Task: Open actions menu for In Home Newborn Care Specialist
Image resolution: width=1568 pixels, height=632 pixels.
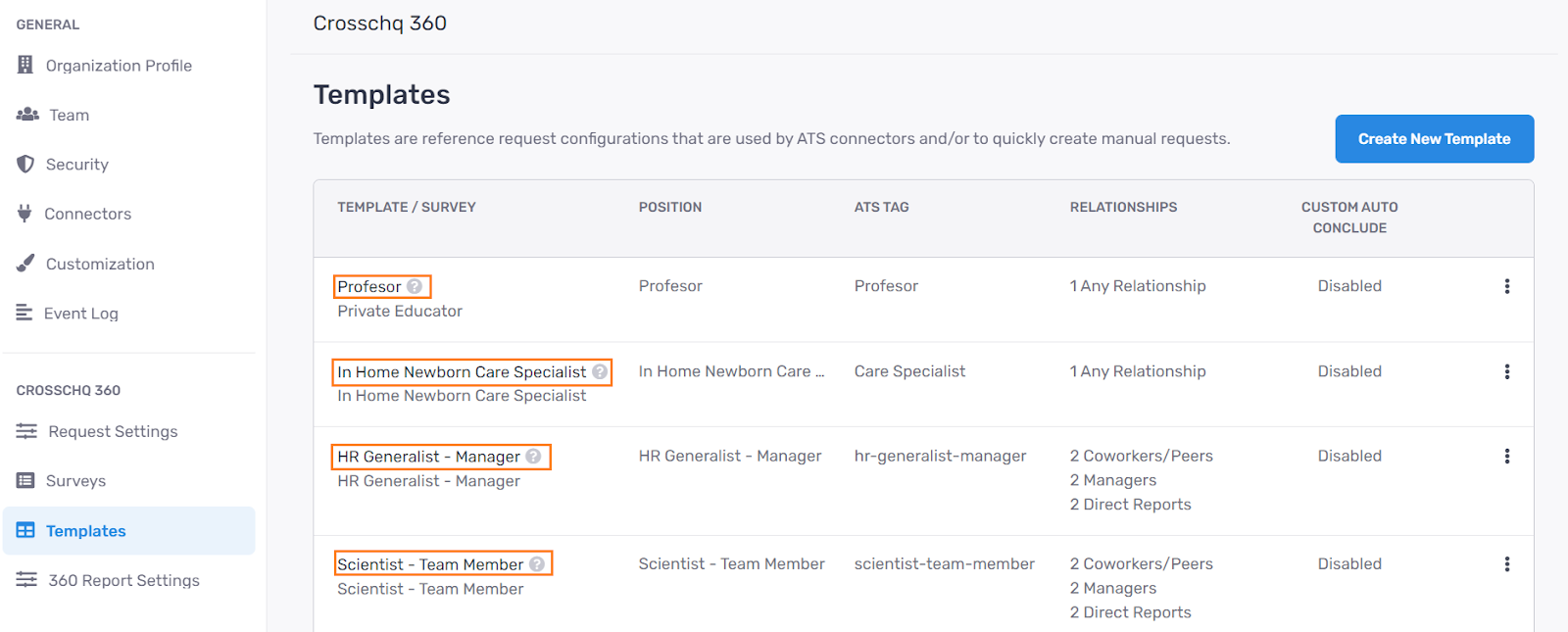Action: (x=1507, y=371)
